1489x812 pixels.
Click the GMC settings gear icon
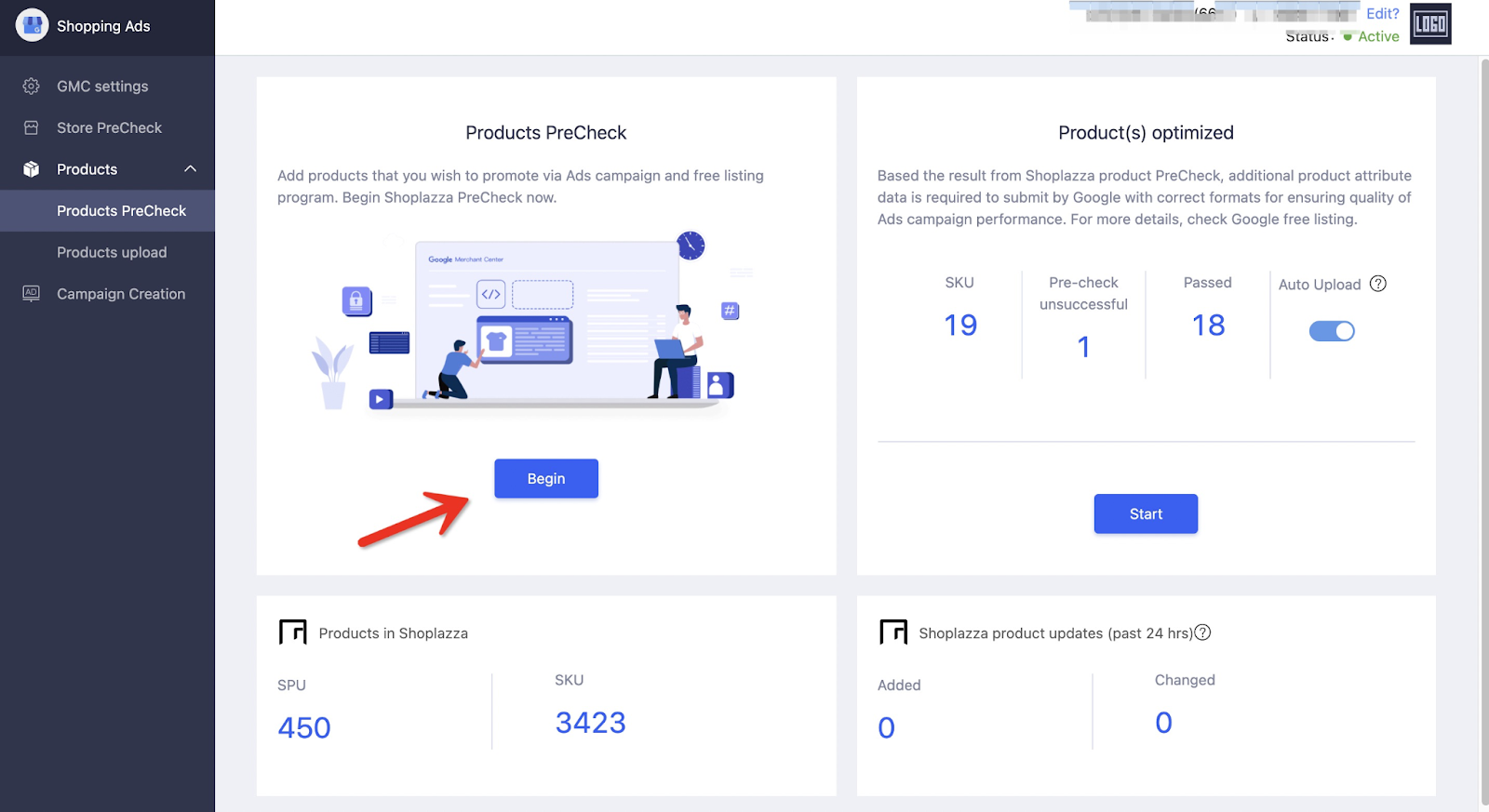[x=32, y=86]
